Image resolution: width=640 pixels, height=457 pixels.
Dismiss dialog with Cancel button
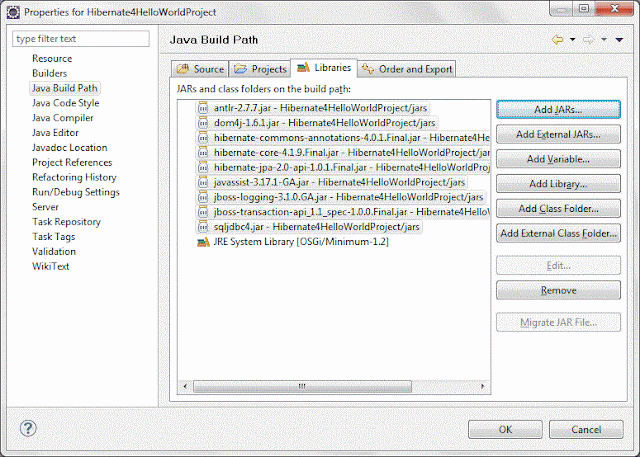coord(586,429)
